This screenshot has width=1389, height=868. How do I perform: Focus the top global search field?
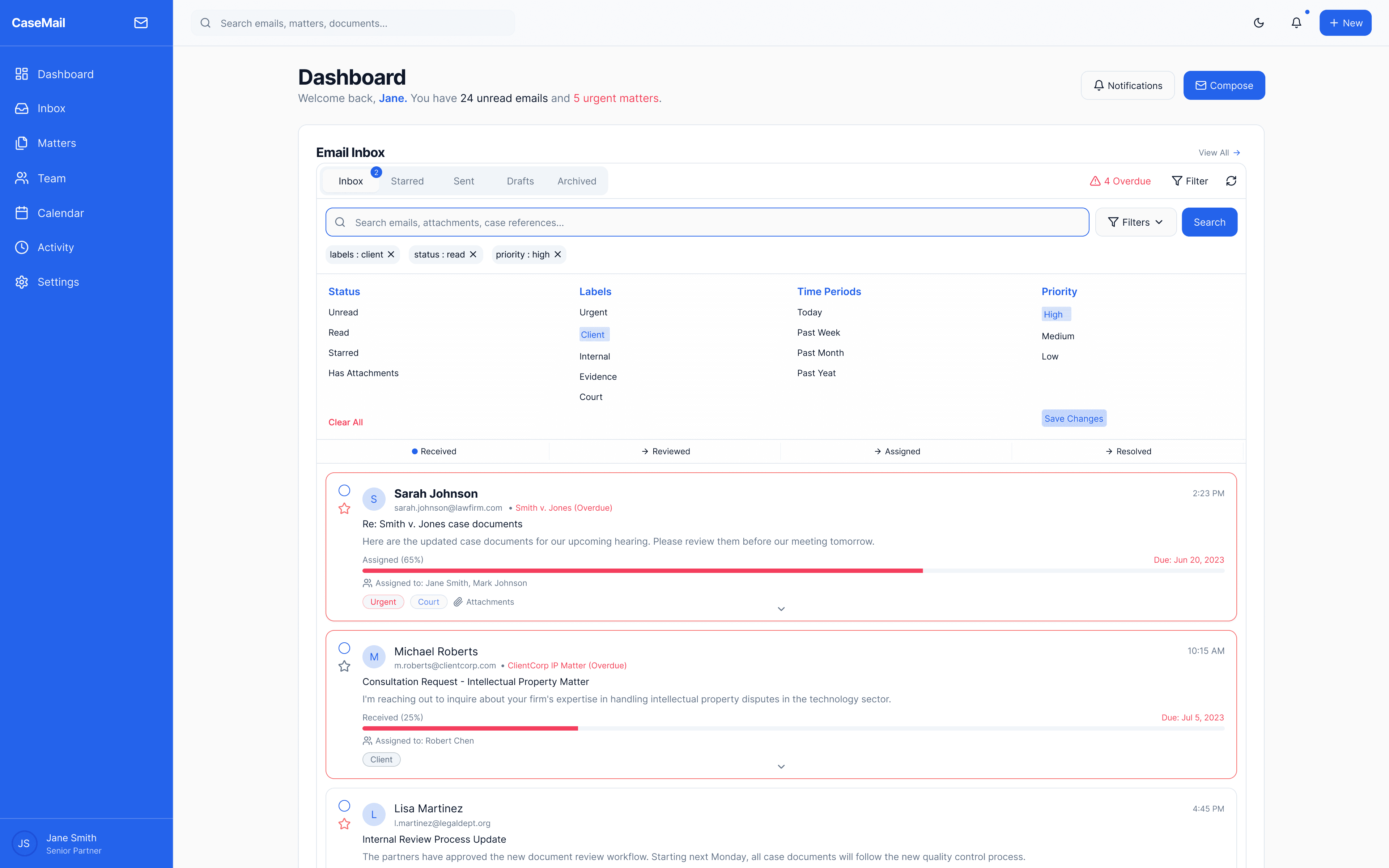[x=353, y=23]
